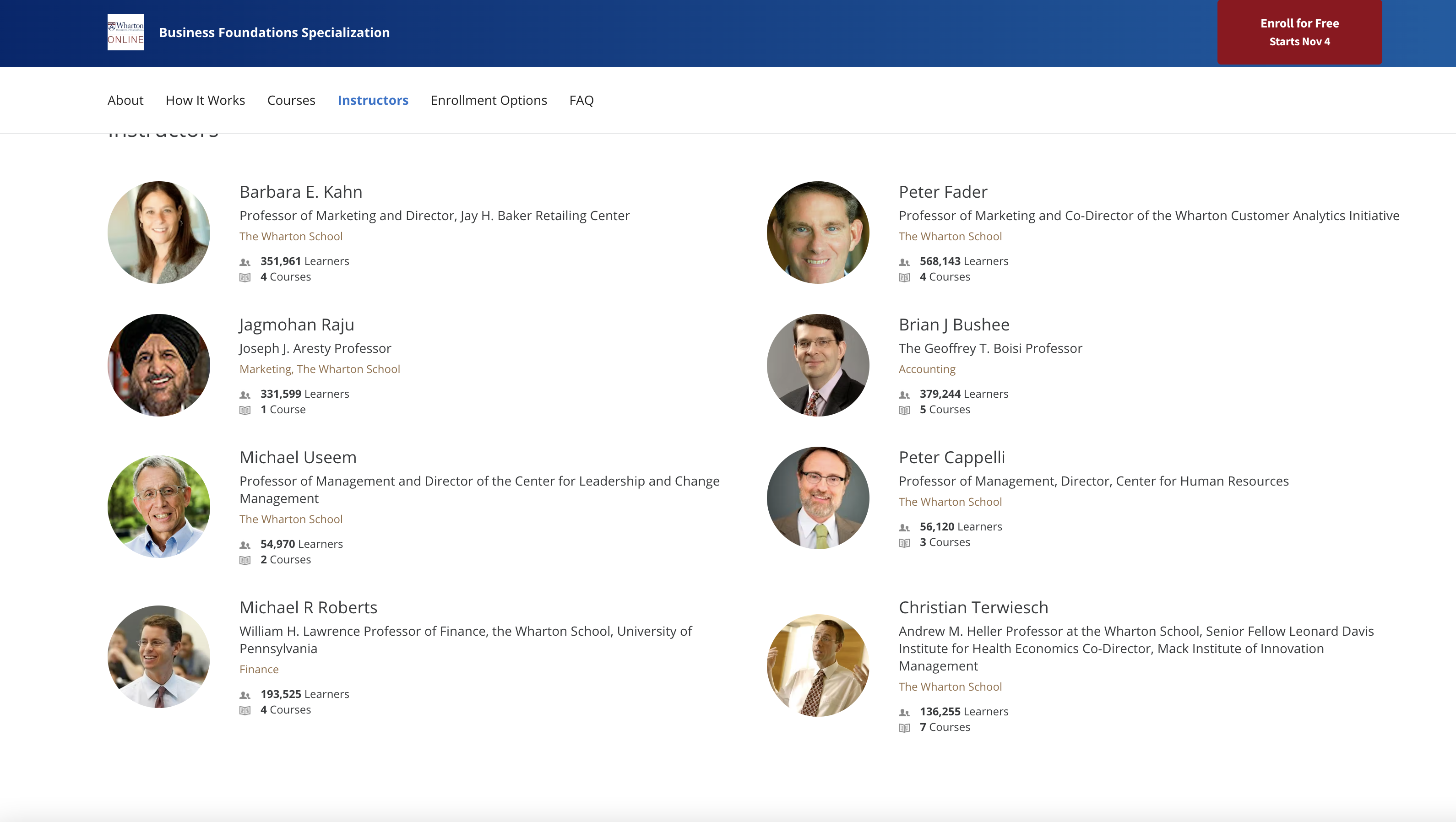Click the Wharton Online logo icon
This screenshot has width=1456, height=822.
(125, 32)
